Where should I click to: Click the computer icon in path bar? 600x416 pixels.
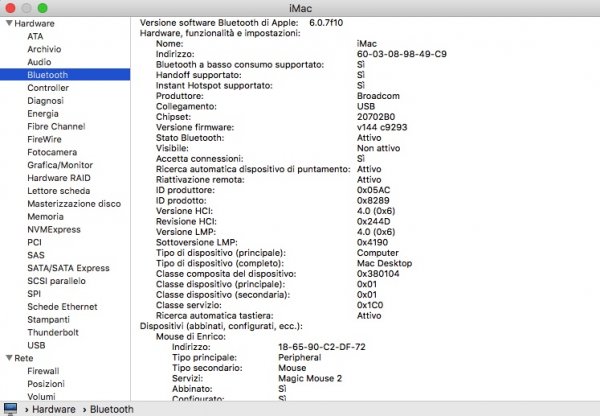(x=10, y=409)
